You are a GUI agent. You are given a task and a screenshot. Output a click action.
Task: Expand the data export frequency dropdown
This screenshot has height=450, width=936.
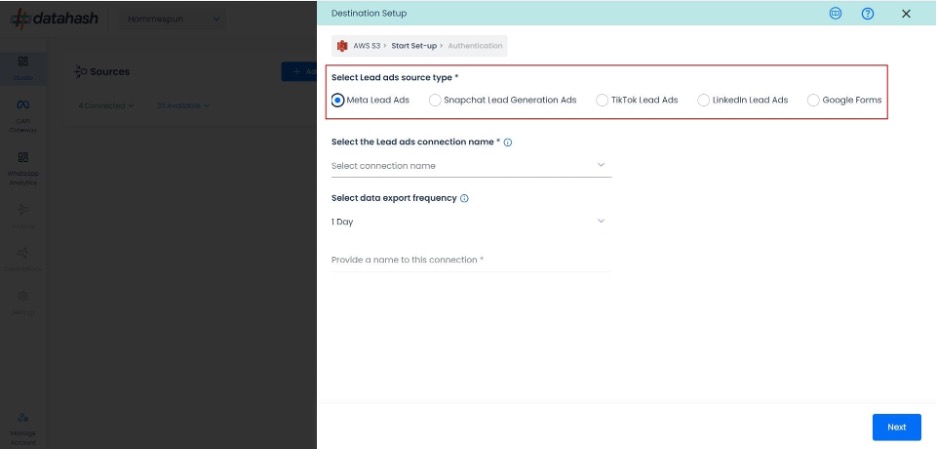click(471, 222)
